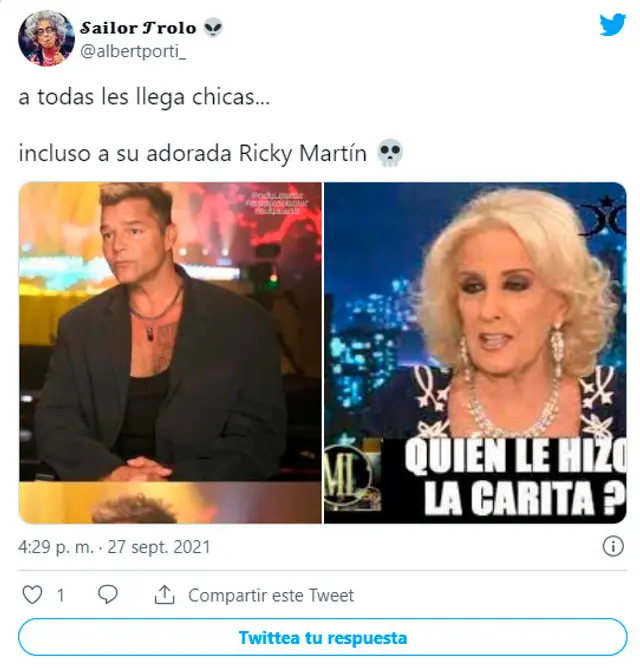
Task: Open left photo of man in jacket
Action: coord(170,353)
